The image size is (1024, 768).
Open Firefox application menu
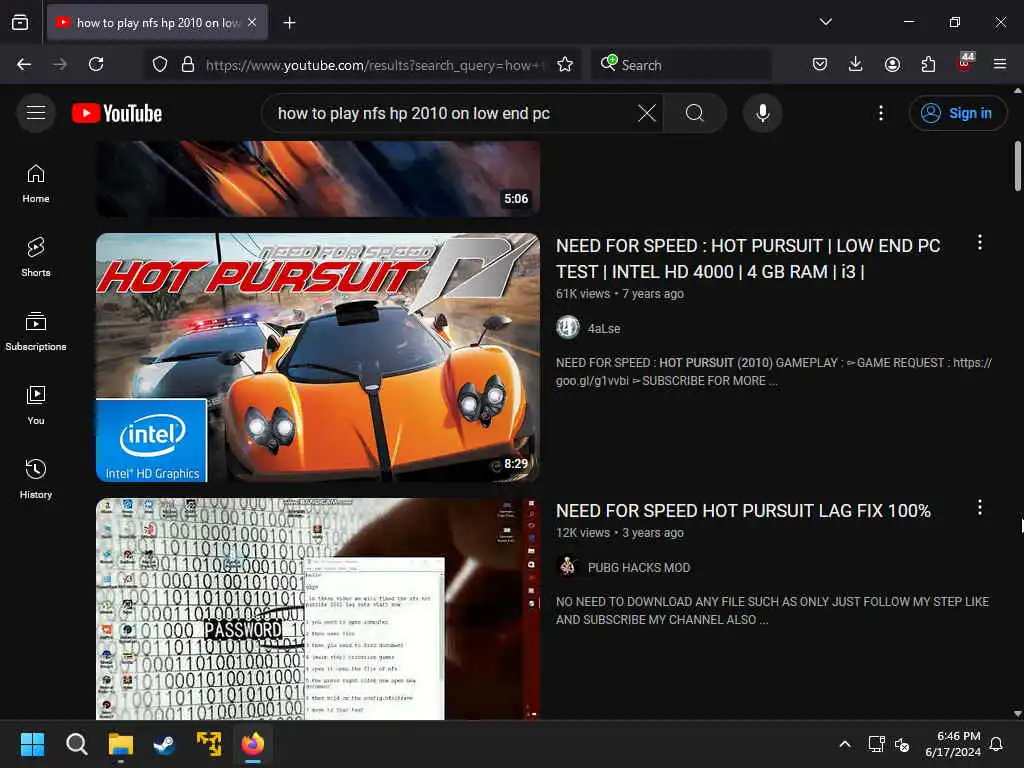(1000, 64)
